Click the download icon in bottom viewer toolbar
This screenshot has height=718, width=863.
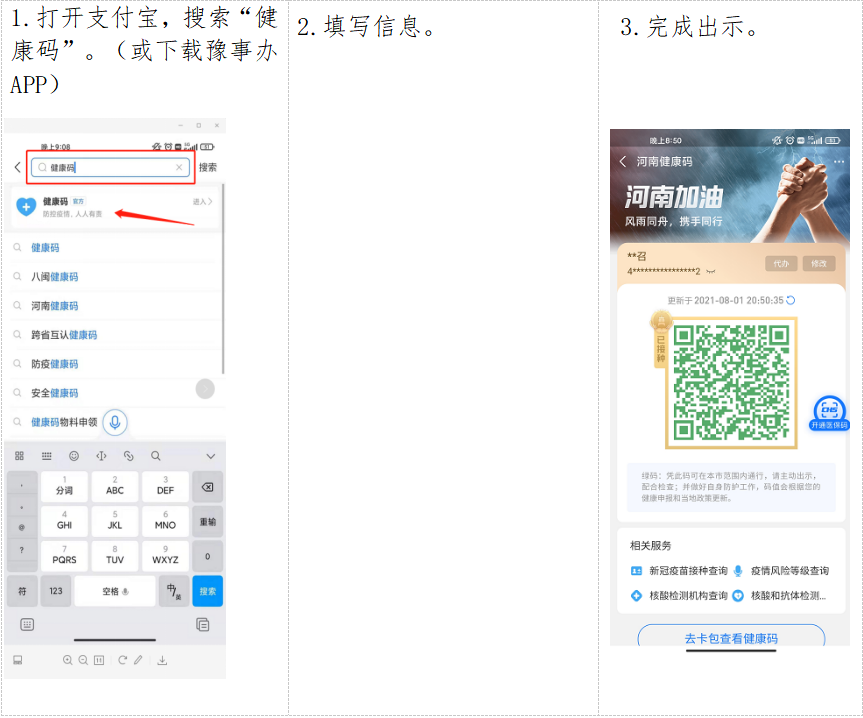click(162, 660)
